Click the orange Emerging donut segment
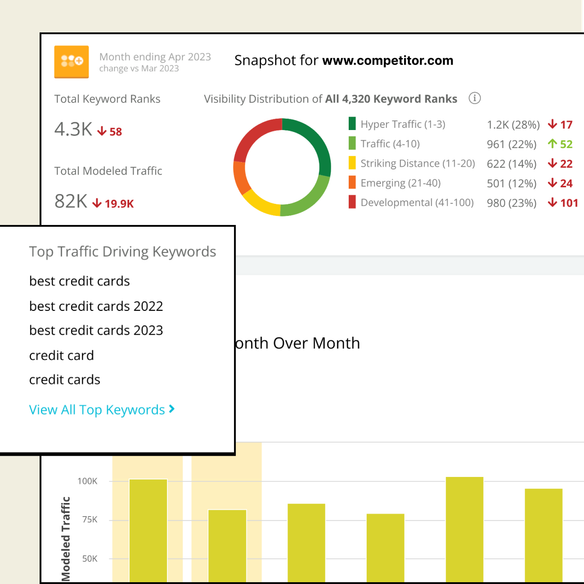This screenshot has width=584, height=584. 240,177
